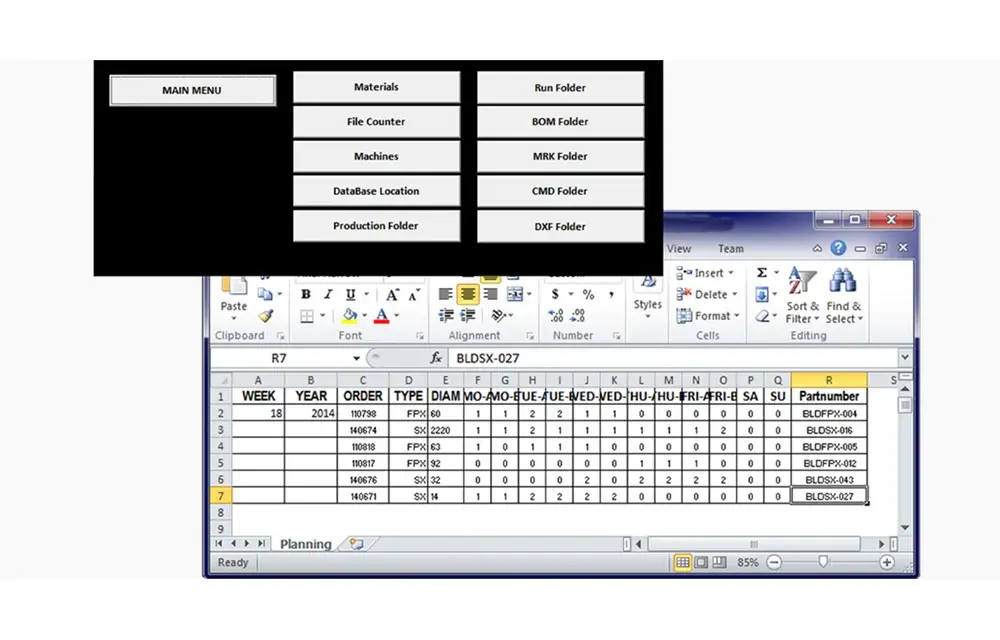The width and height of the screenshot is (1000, 640).
Task: Click the File Counter button
Action: click(x=376, y=122)
